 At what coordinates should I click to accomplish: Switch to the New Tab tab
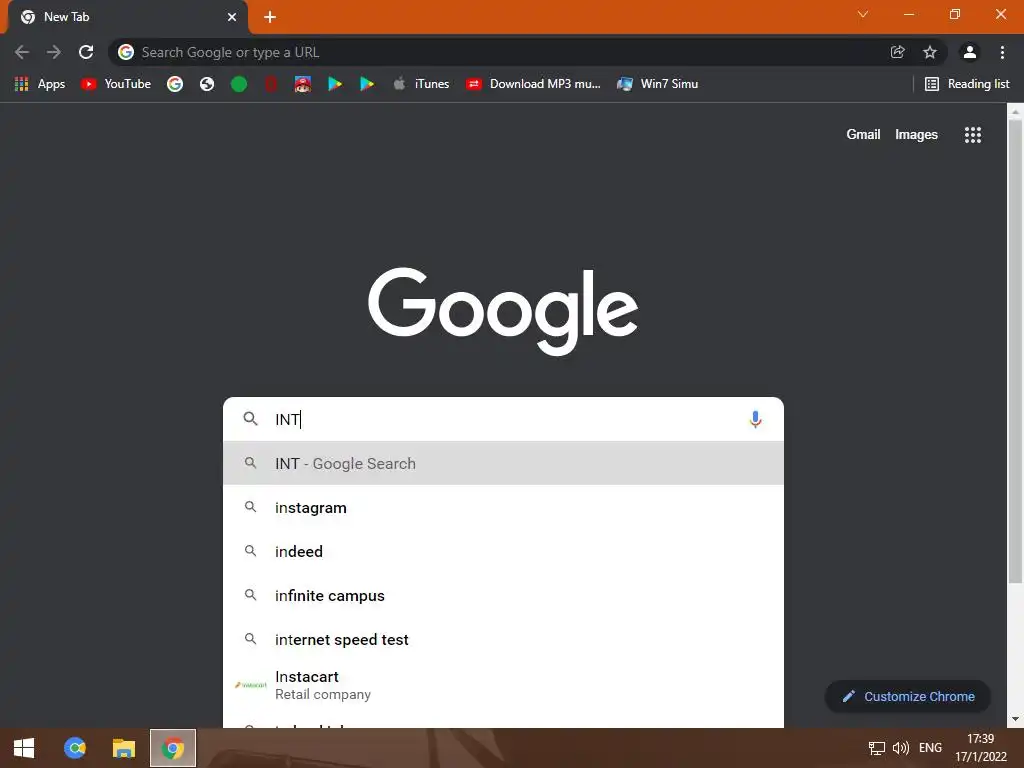(x=127, y=17)
